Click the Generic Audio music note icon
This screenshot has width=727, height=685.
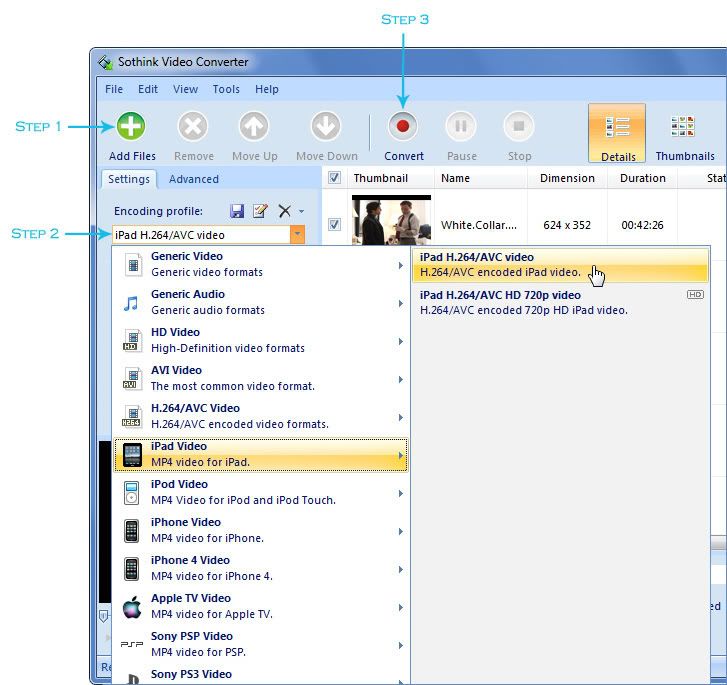click(131, 303)
